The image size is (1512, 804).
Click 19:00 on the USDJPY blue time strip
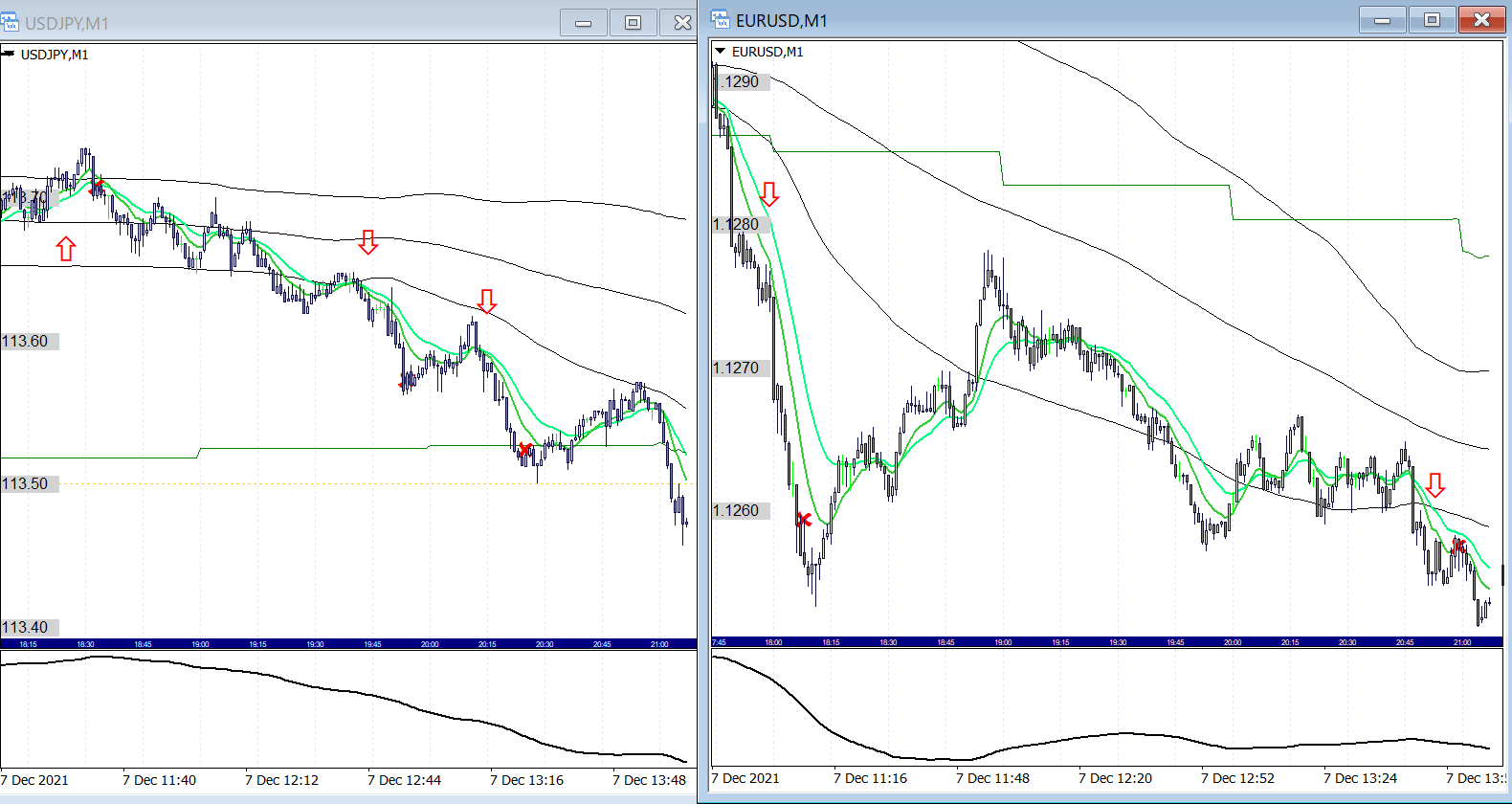click(x=200, y=645)
